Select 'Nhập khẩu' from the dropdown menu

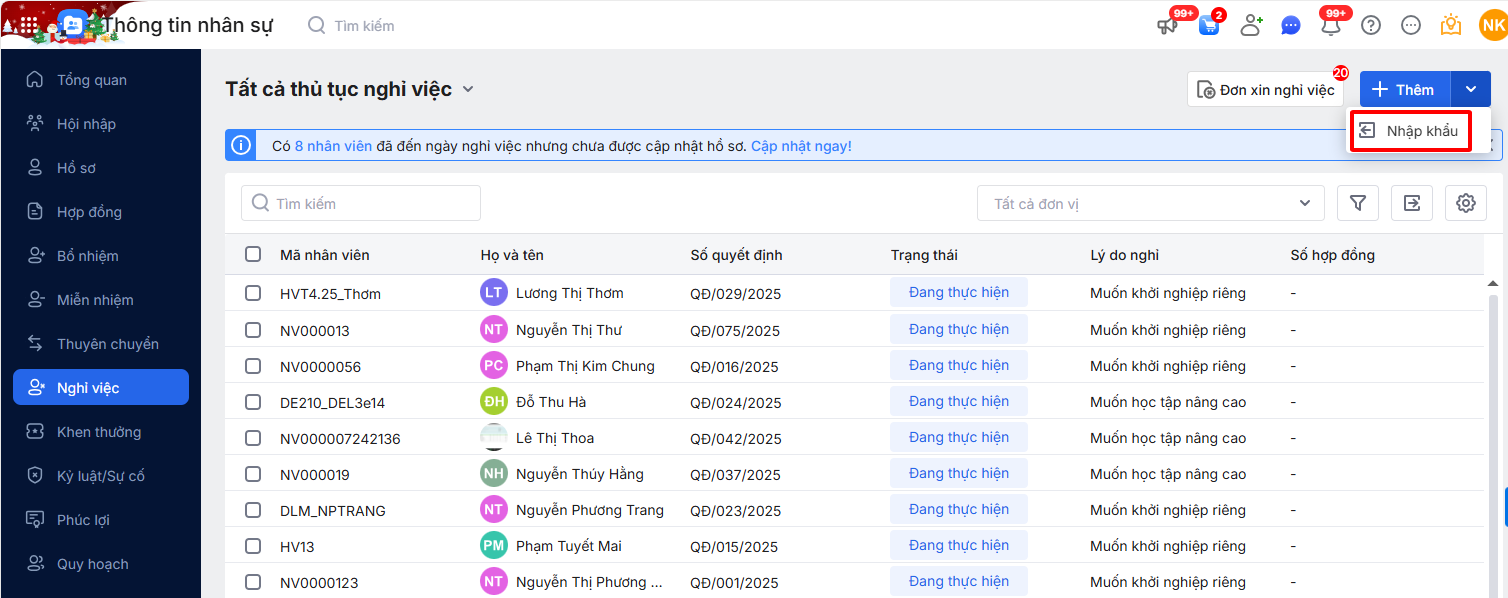[x=1410, y=131]
